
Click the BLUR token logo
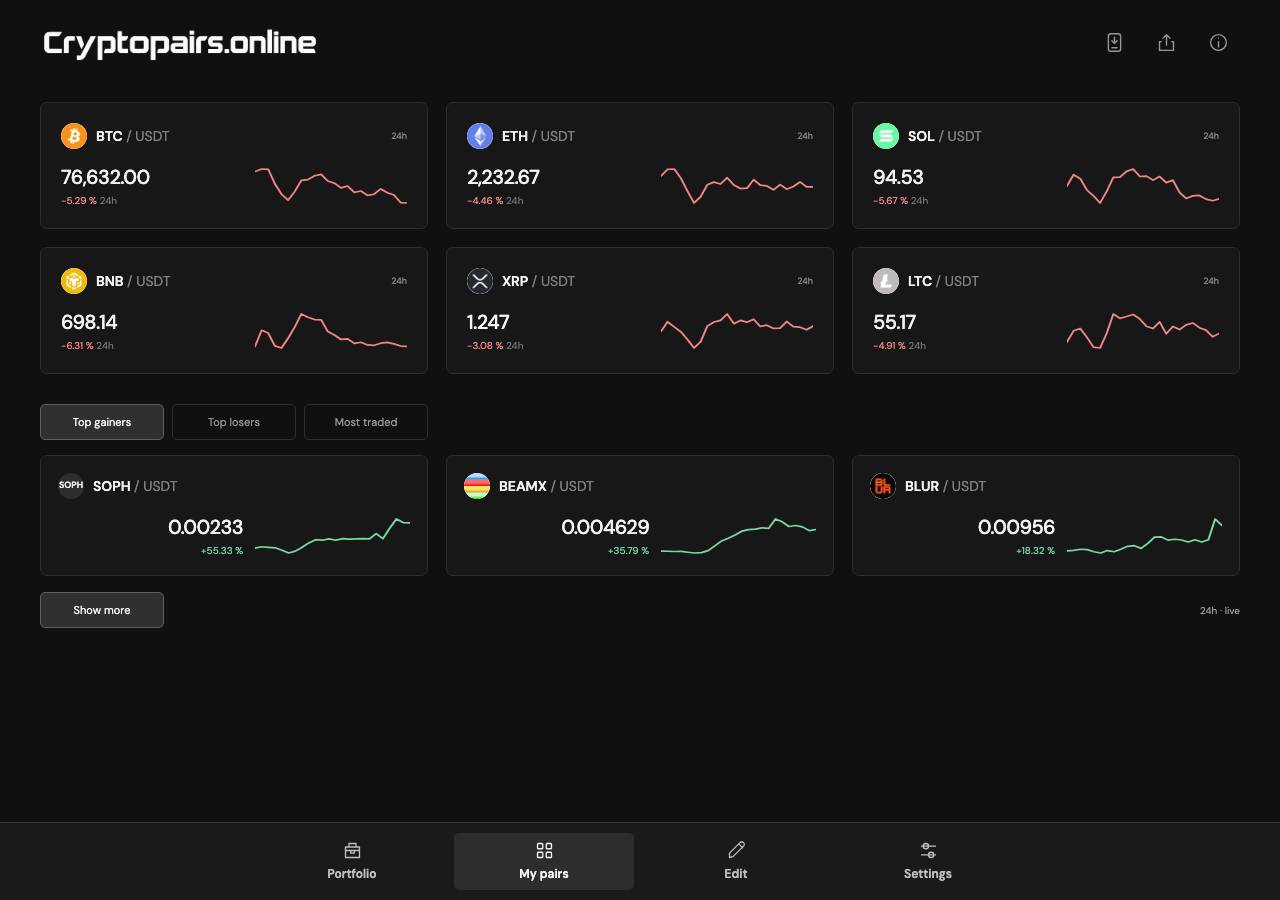click(x=883, y=486)
